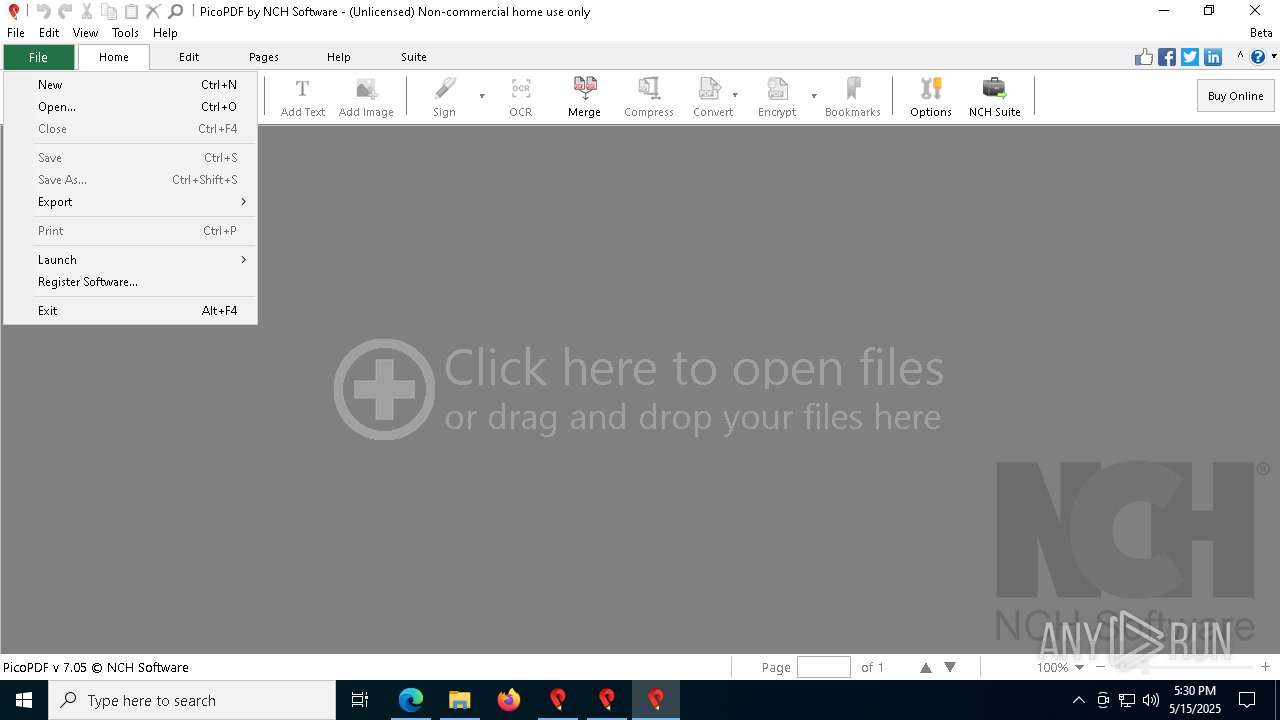
Task: Open the 100% zoom level dropdown
Action: click(x=1079, y=667)
